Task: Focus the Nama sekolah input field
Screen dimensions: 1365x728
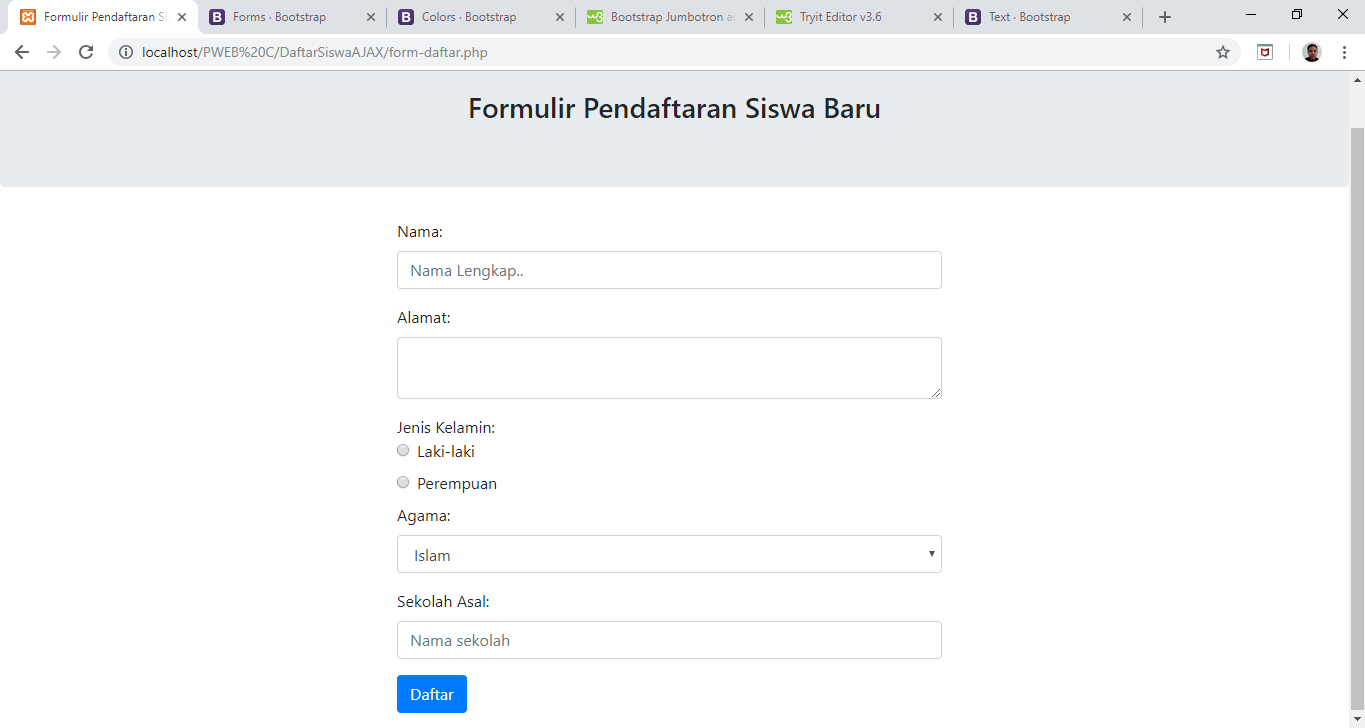Action: 669,640
